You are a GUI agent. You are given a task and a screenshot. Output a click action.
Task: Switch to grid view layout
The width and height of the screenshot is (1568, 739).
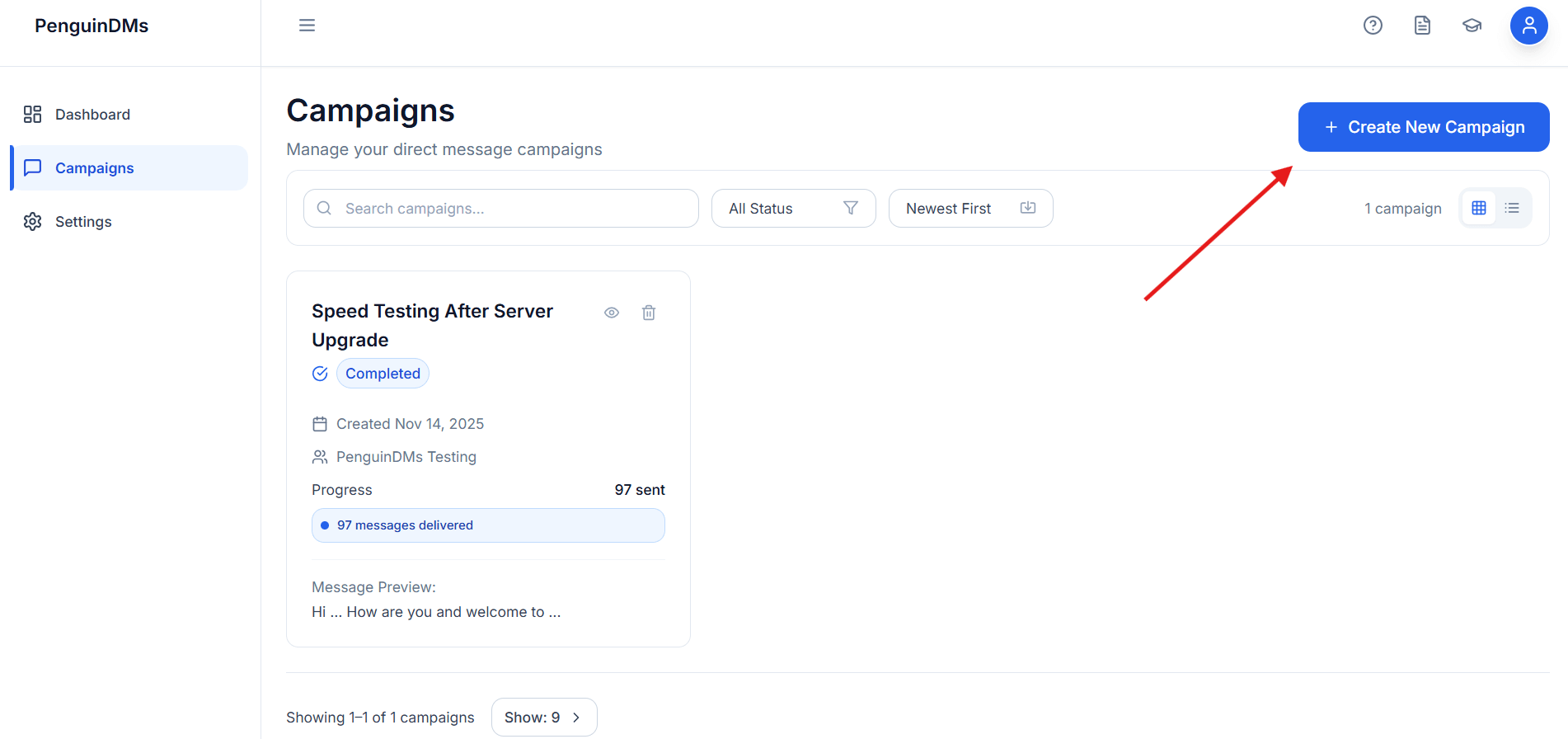coord(1479,208)
